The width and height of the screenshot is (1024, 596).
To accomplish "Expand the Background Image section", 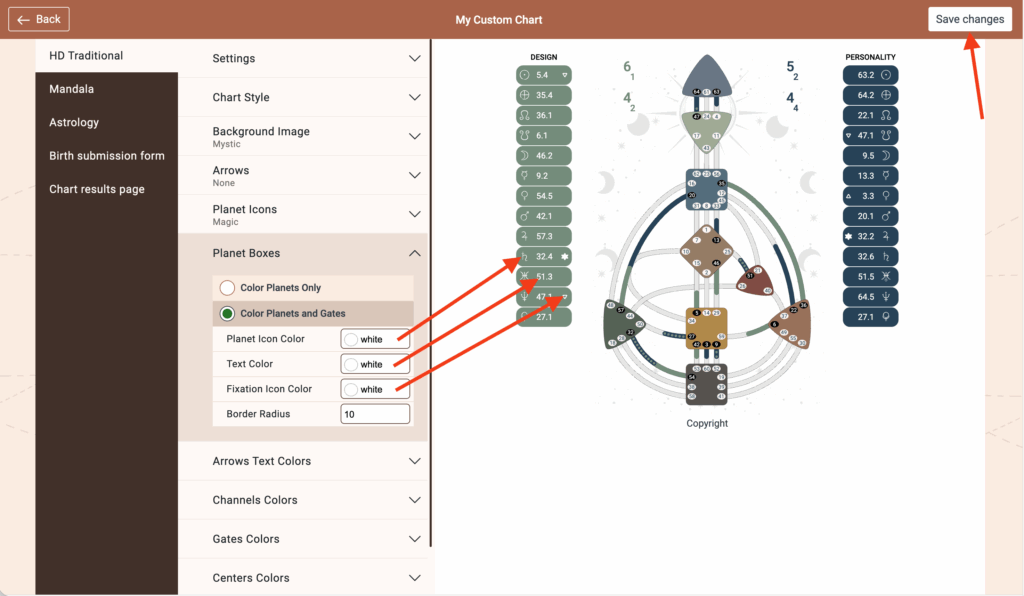I will point(415,137).
